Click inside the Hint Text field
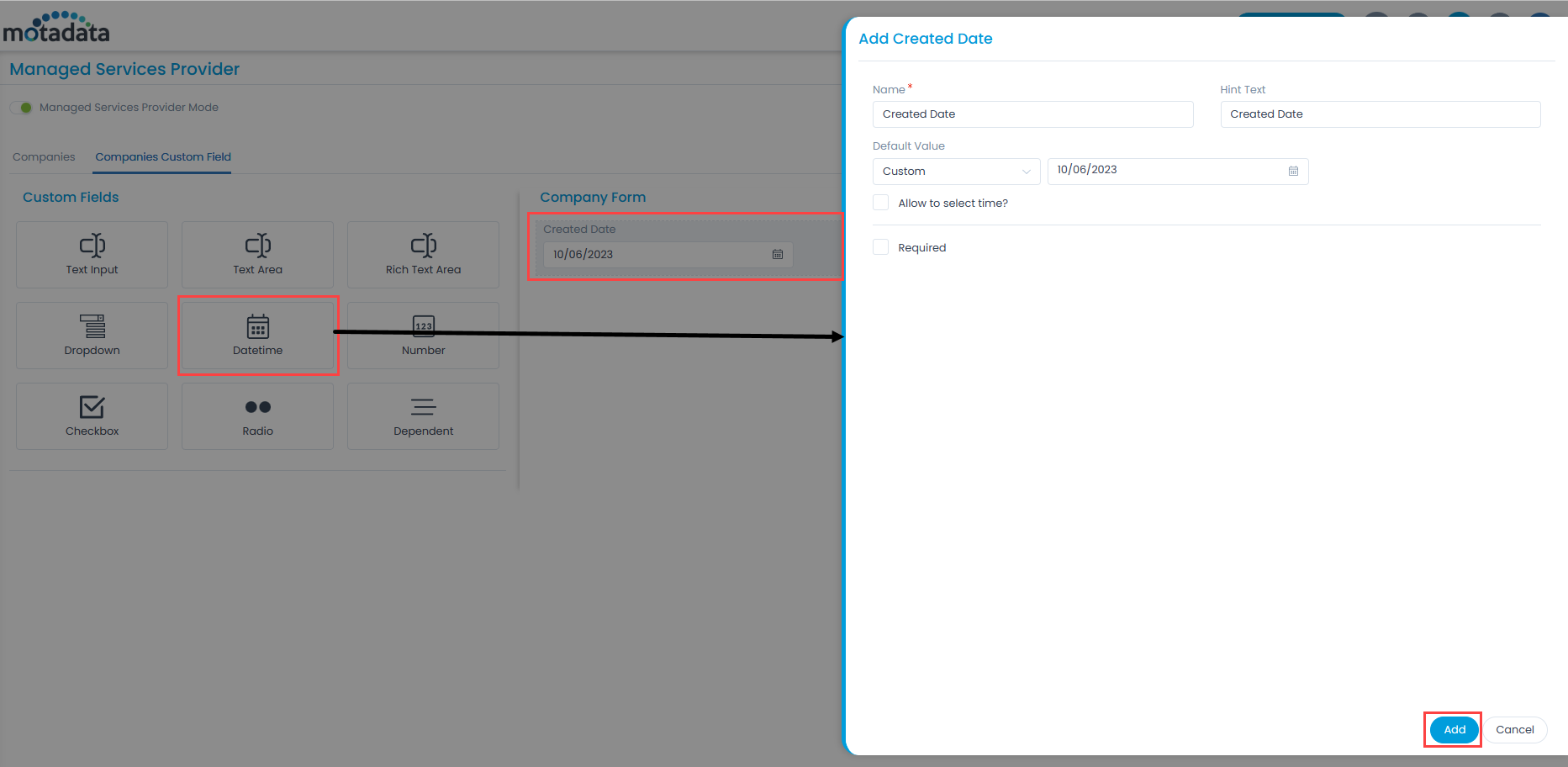Screen dimensions: 1568x767 (1380, 114)
